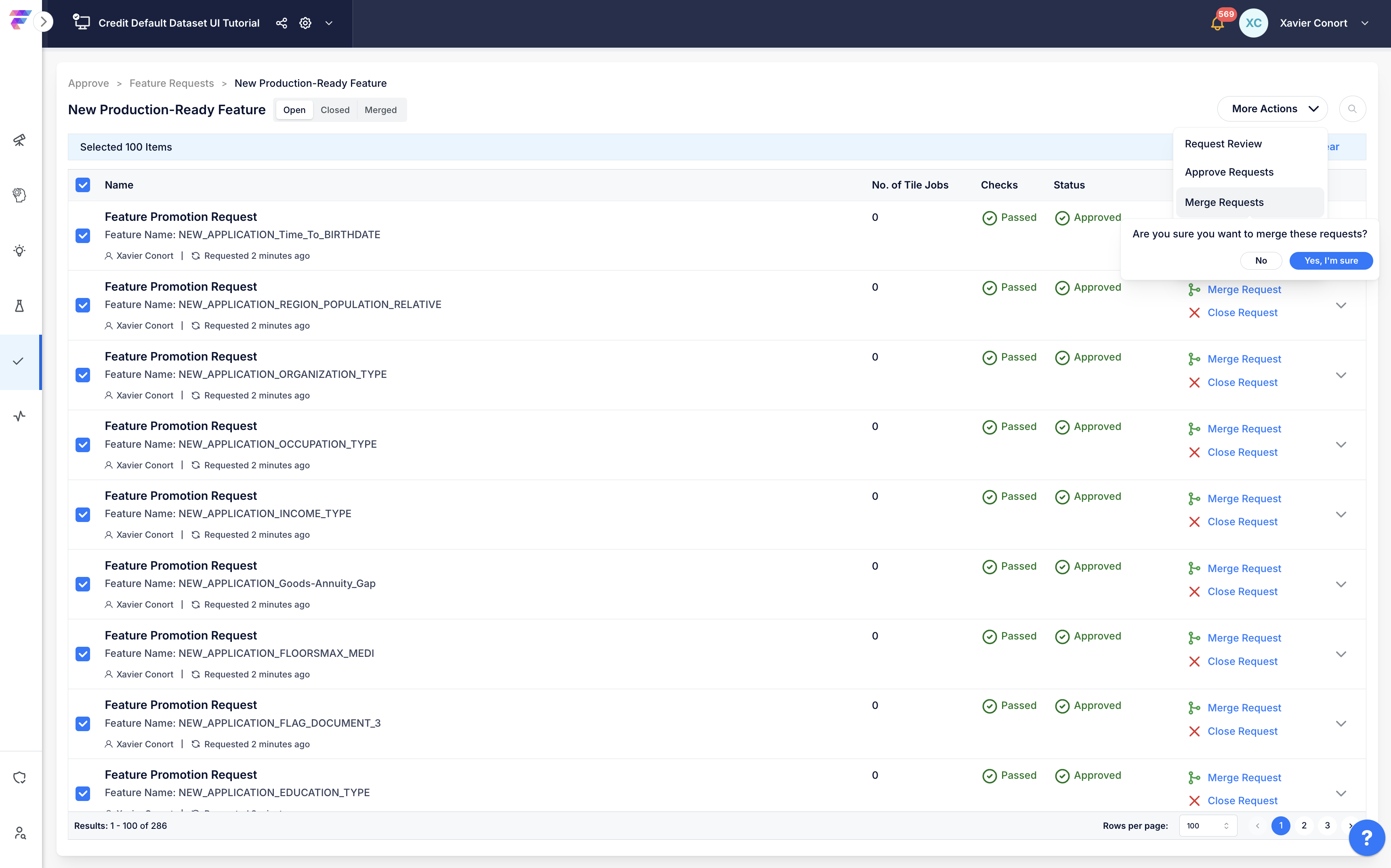The height and width of the screenshot is (868, 1391).
Task: Uncheck the select-all checkbox in header
Action: tap(83, 185)
